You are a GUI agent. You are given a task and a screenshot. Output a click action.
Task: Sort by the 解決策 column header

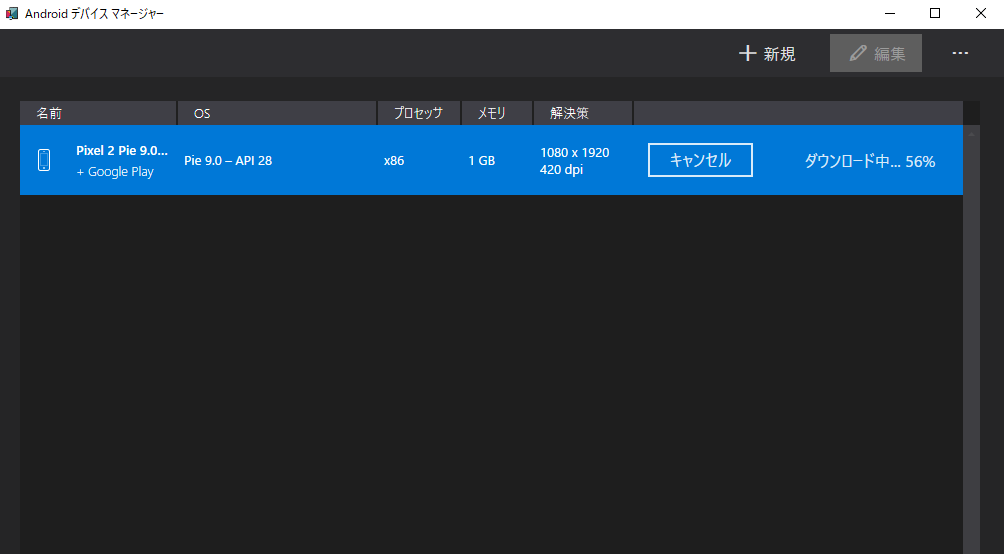pos(583,113)
